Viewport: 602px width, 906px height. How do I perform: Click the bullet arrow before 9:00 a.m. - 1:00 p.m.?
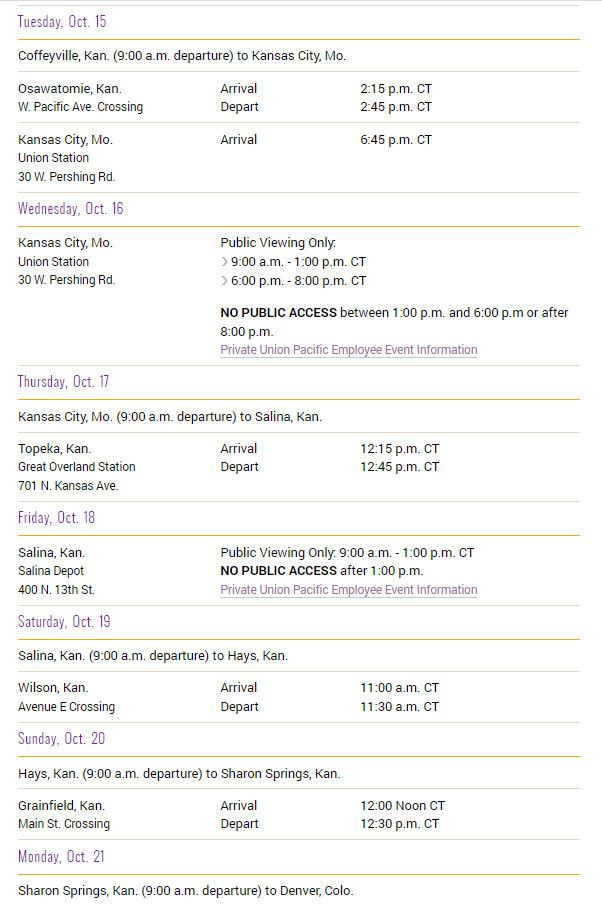point(224,262)
